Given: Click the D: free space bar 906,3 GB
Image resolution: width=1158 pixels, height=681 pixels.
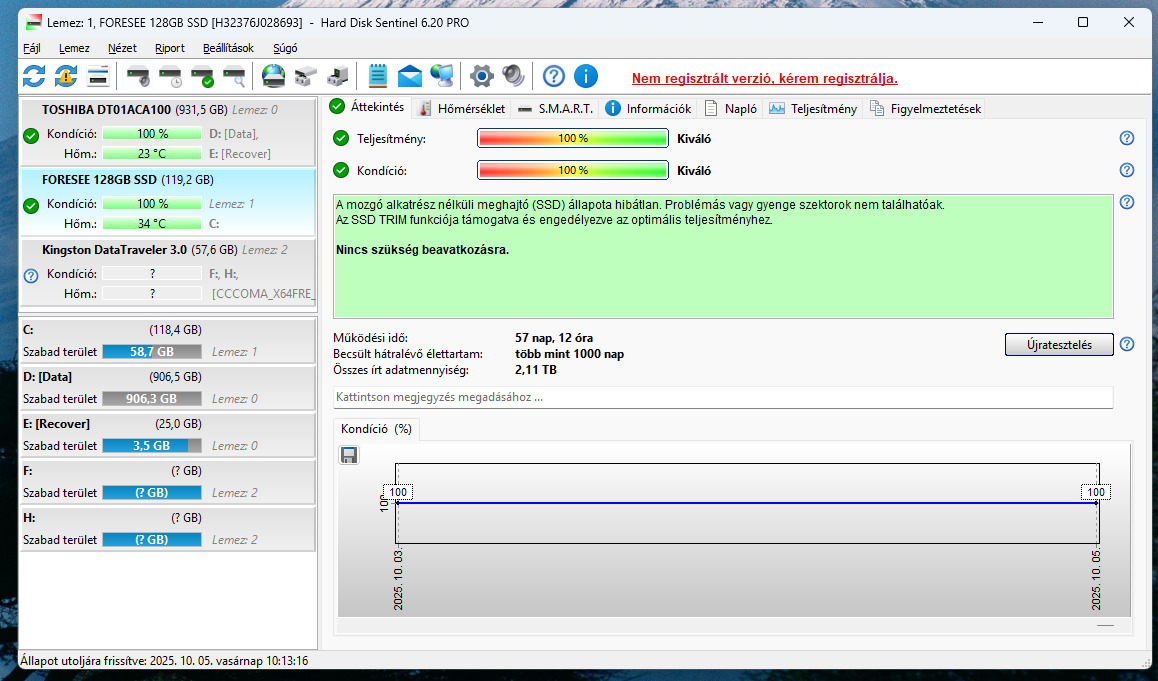Looking at the screenshot, I should [151, 399].
